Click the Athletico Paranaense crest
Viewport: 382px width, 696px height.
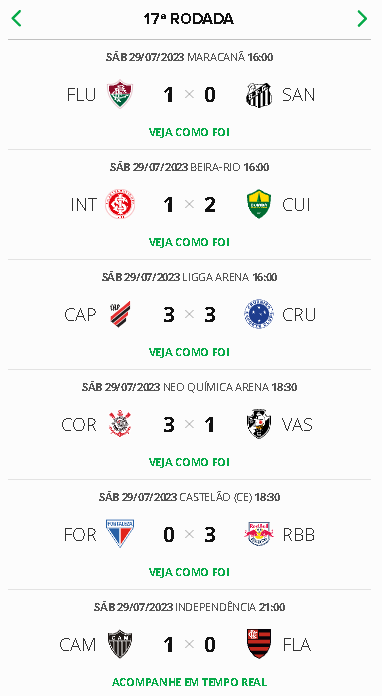point(120,314)
